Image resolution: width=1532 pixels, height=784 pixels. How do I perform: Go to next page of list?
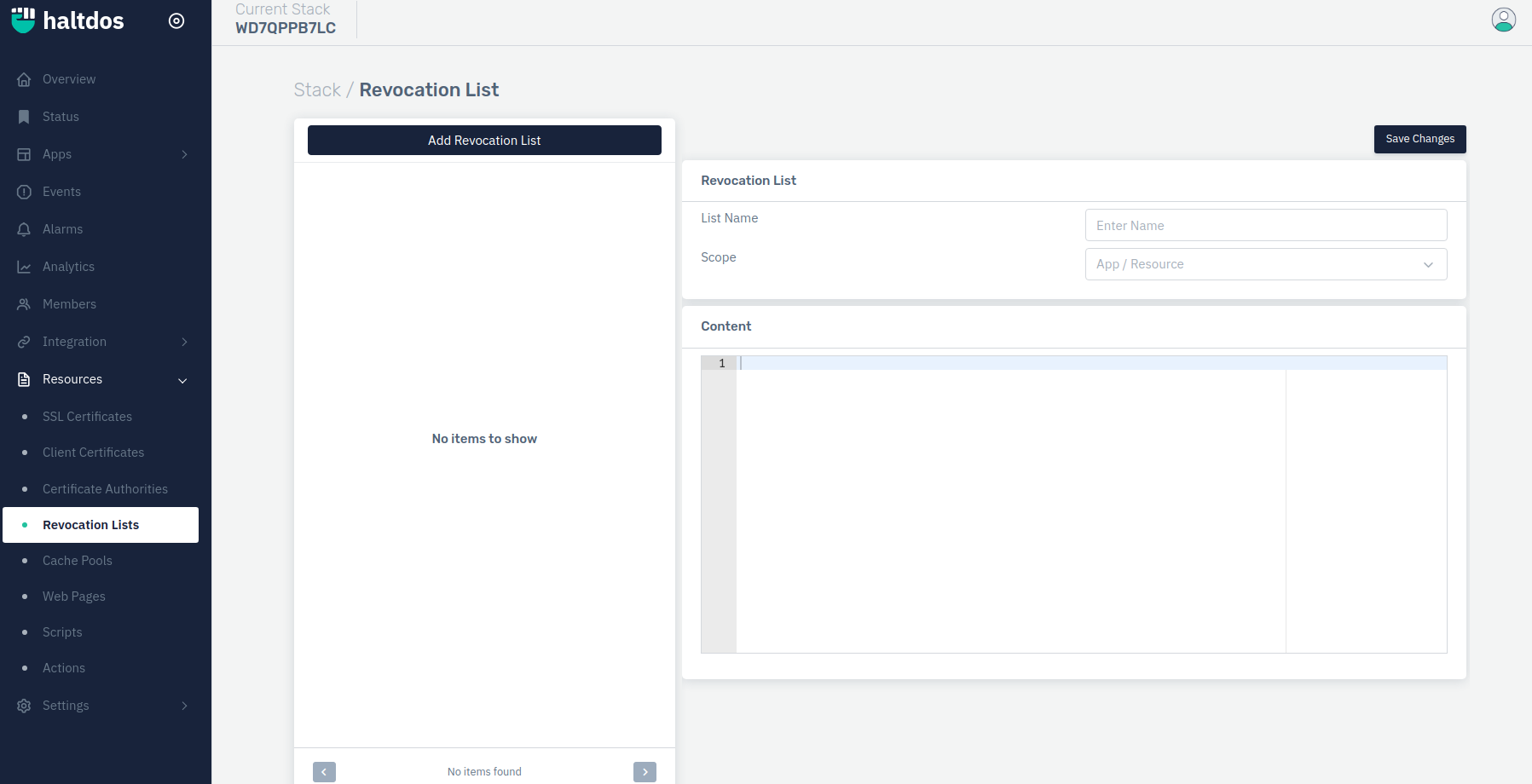(x=645, y=772)
